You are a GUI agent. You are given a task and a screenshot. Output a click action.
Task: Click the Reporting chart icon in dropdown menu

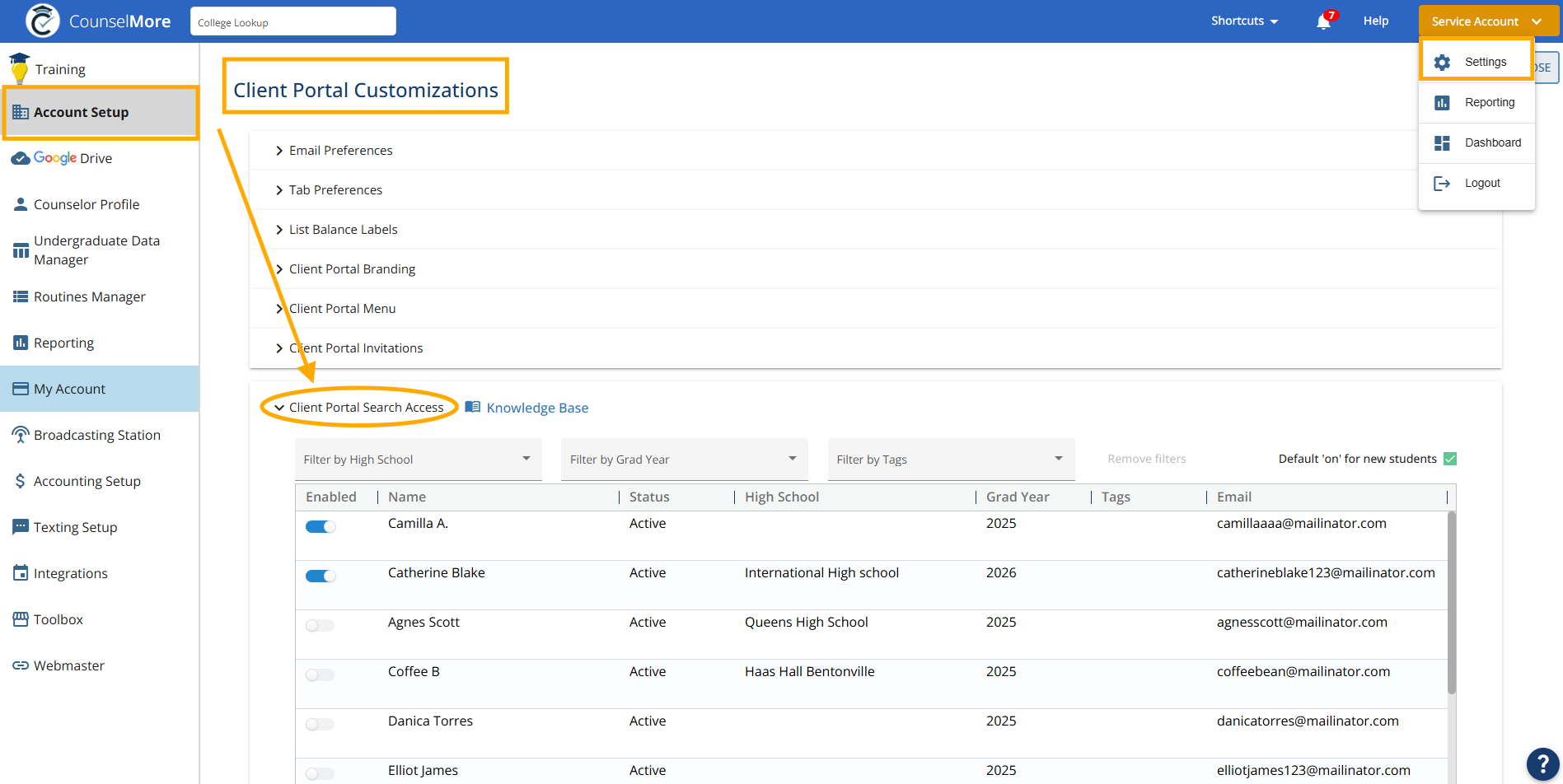point(1442,103)
